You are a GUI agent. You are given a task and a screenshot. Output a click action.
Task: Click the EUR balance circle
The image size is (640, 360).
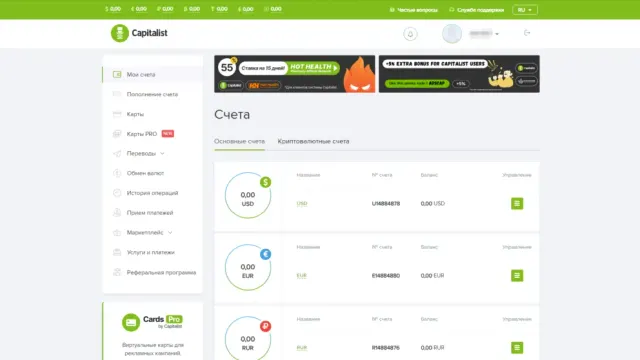248,267
